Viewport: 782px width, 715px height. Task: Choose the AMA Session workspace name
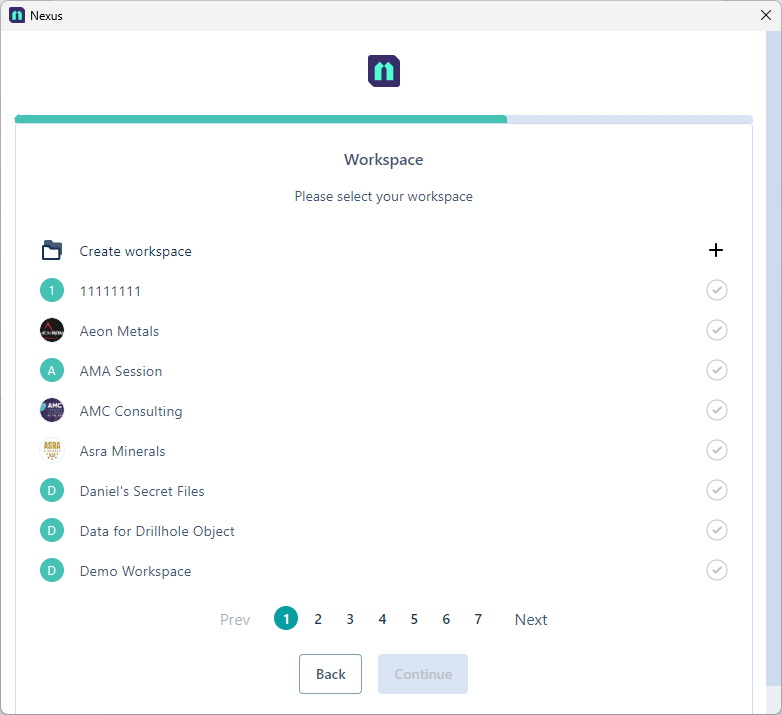coord(121,371)
